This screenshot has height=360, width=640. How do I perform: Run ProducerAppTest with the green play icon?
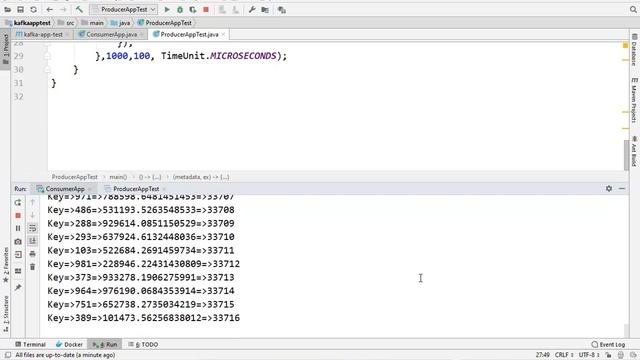[167, 9]
